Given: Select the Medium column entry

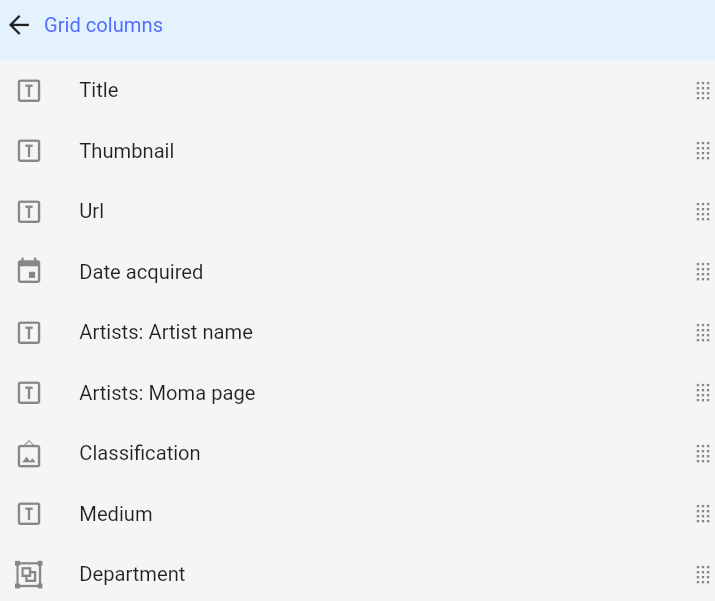Looking at the screenshot, I should click(116, 514).
